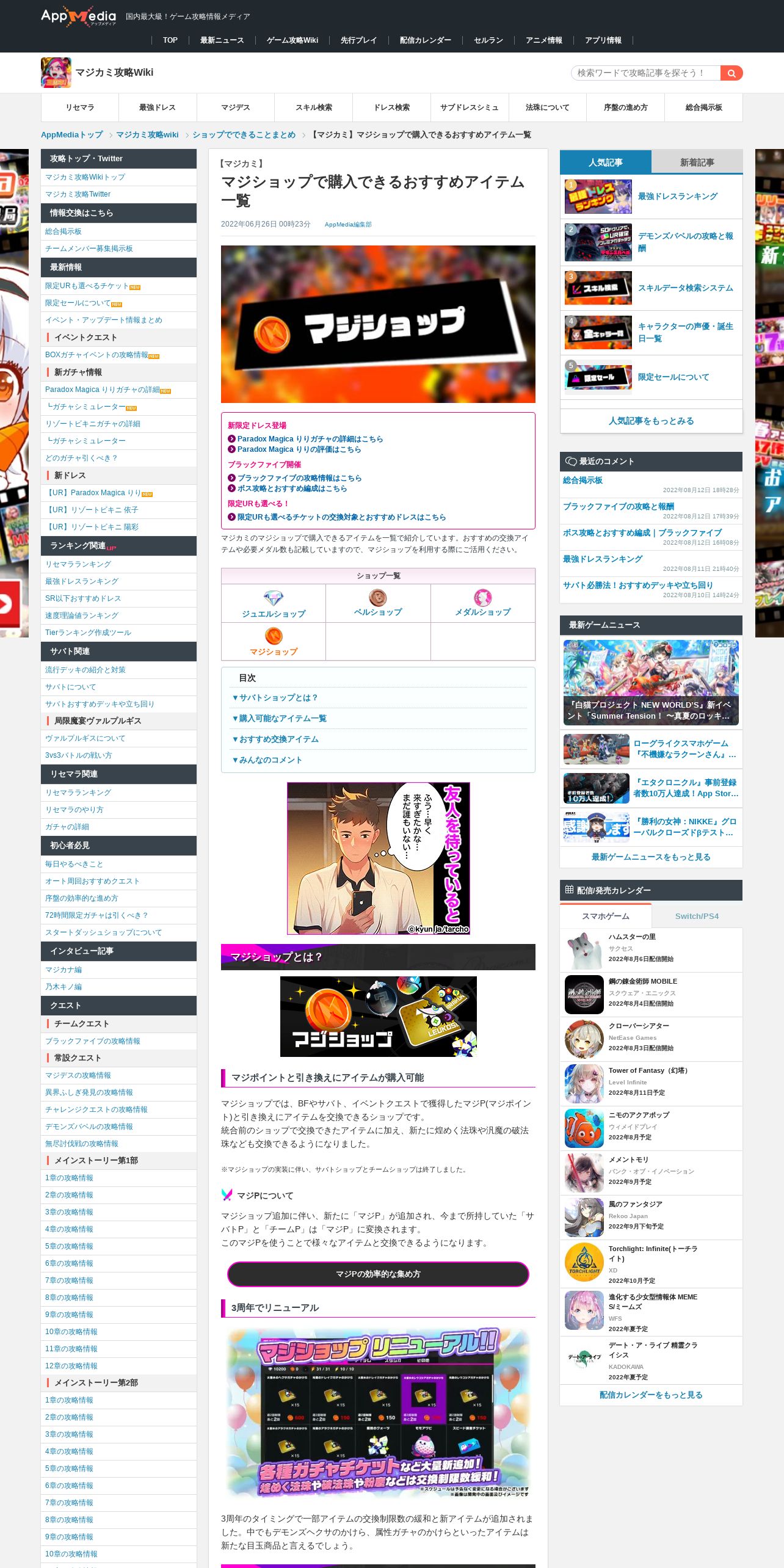Image resolution: width=784 pixels, height=1568 pixels.
Task: Open サバト必勝法 recent comment link
Action: [x=637, y=585]
